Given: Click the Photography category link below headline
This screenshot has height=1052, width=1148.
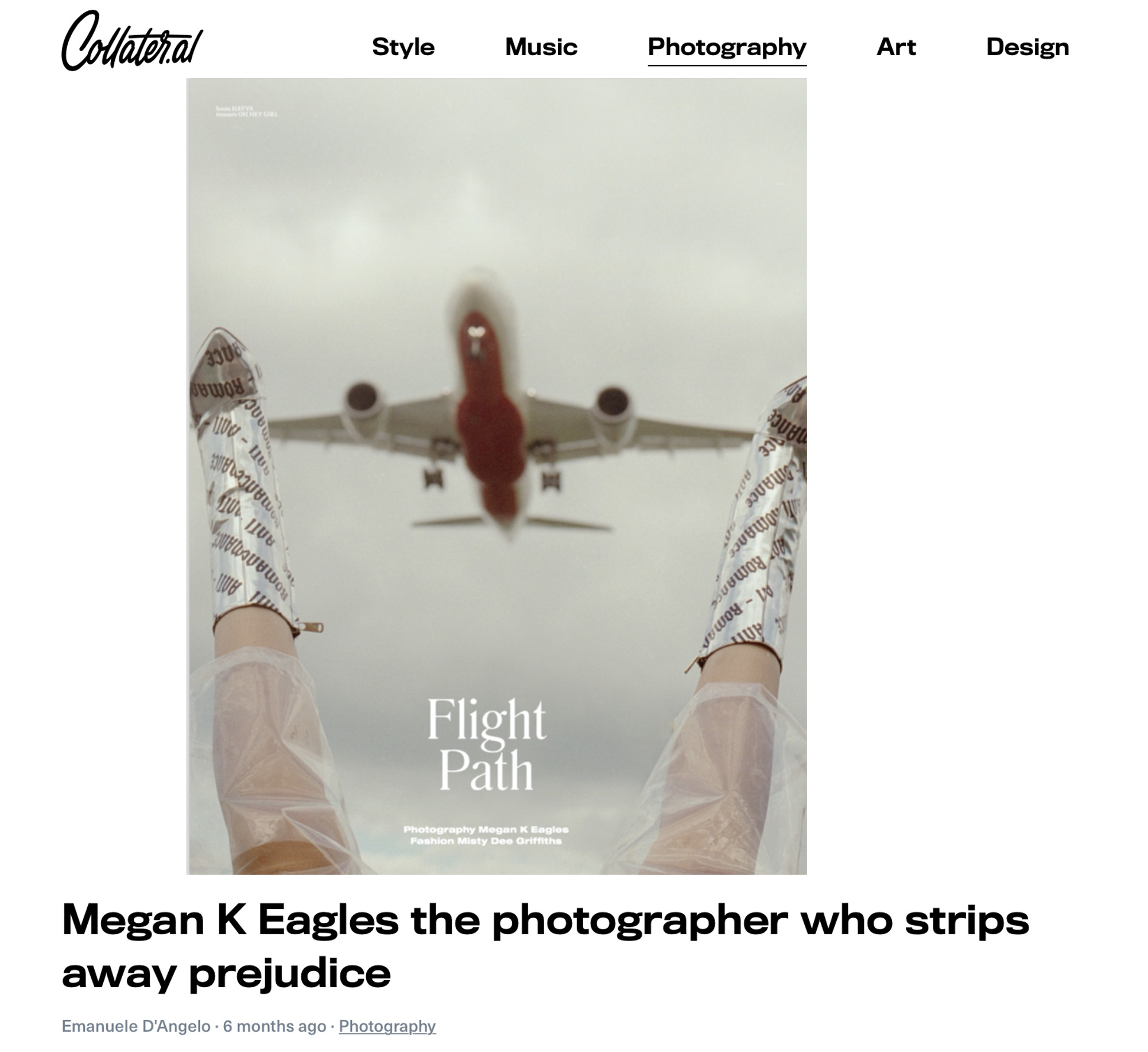Looking at the screenshot, I should 387,1027.
